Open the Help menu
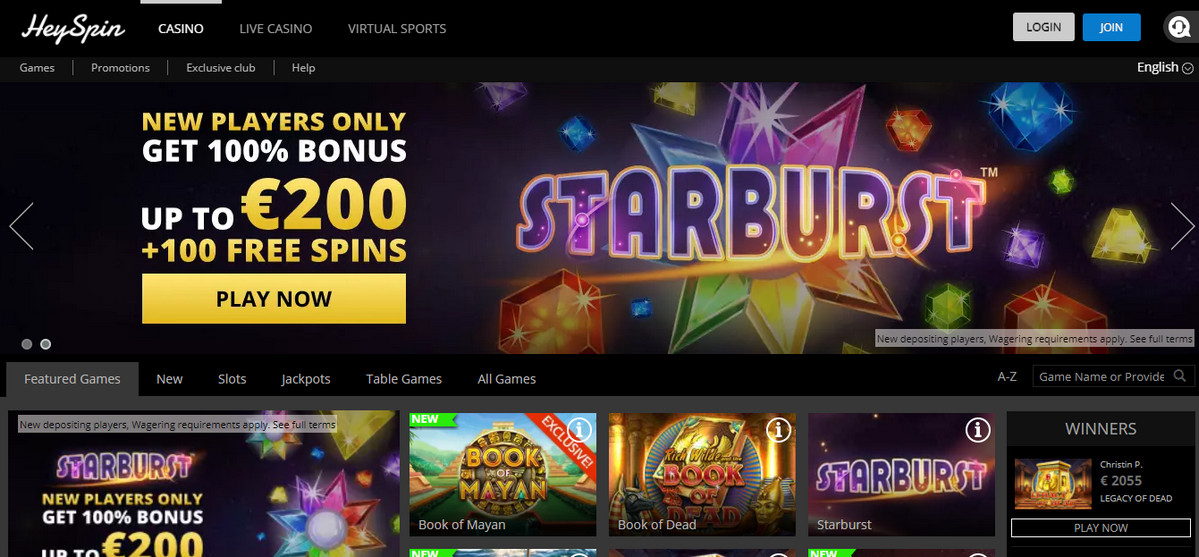Viewport: 1199px width, 557px height. coord(303,67)
